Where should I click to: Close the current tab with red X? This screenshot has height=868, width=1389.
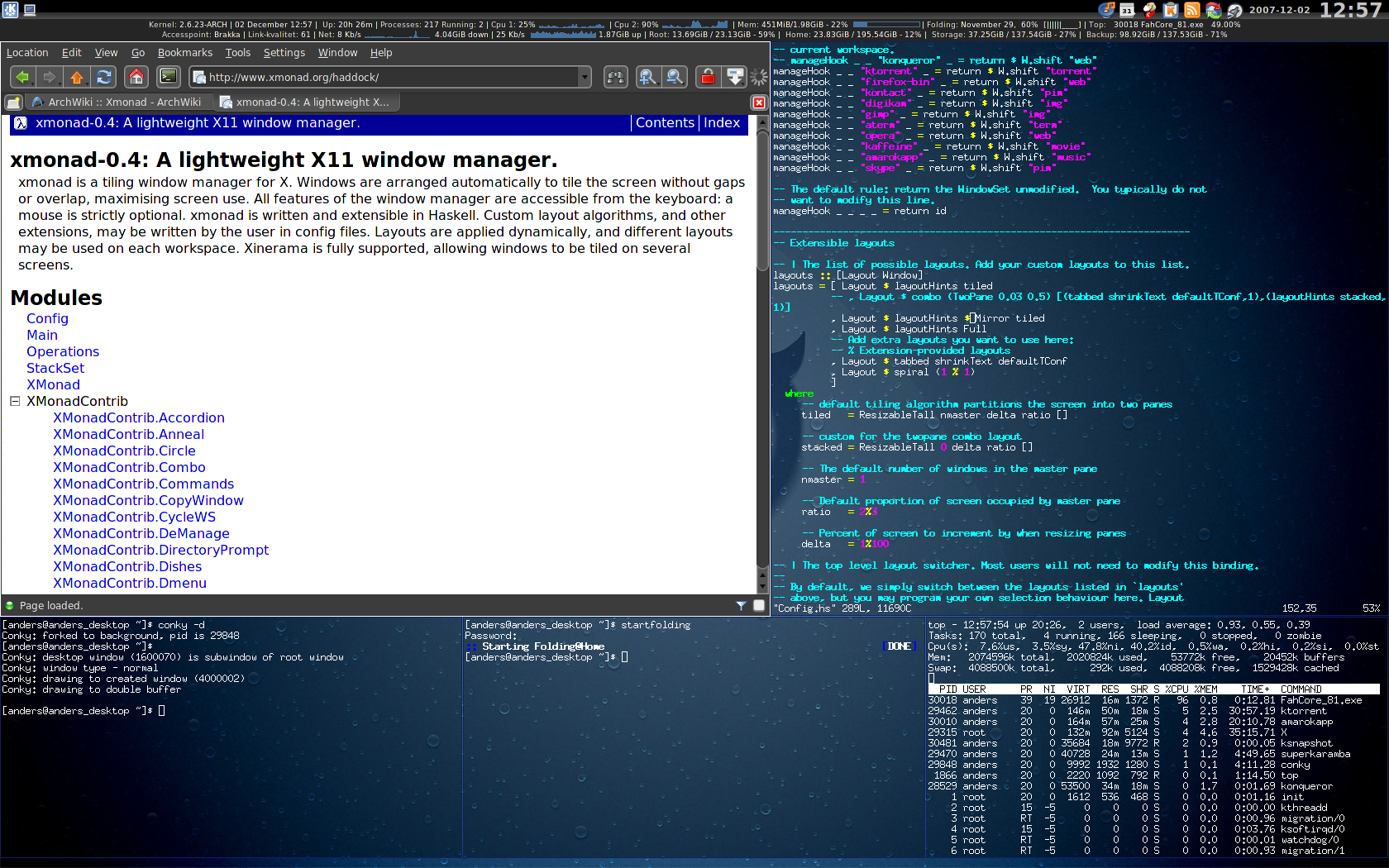(758, 103)
